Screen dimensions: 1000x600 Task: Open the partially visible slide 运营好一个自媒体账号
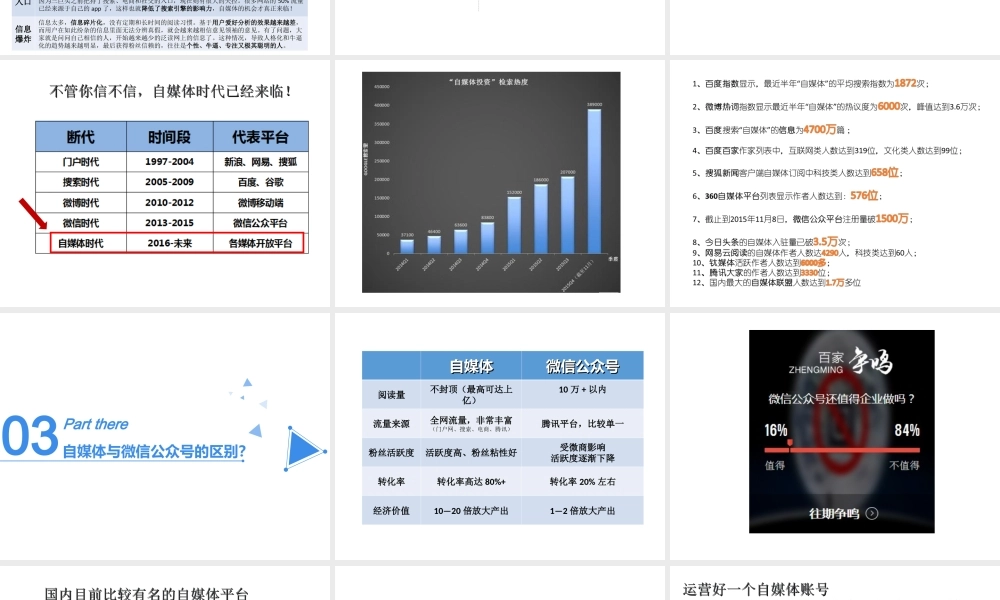835,583
